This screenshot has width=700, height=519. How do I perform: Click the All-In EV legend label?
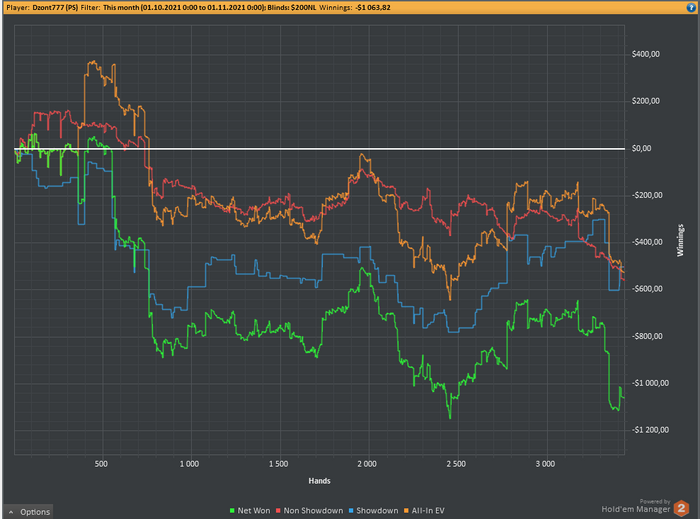428,511
